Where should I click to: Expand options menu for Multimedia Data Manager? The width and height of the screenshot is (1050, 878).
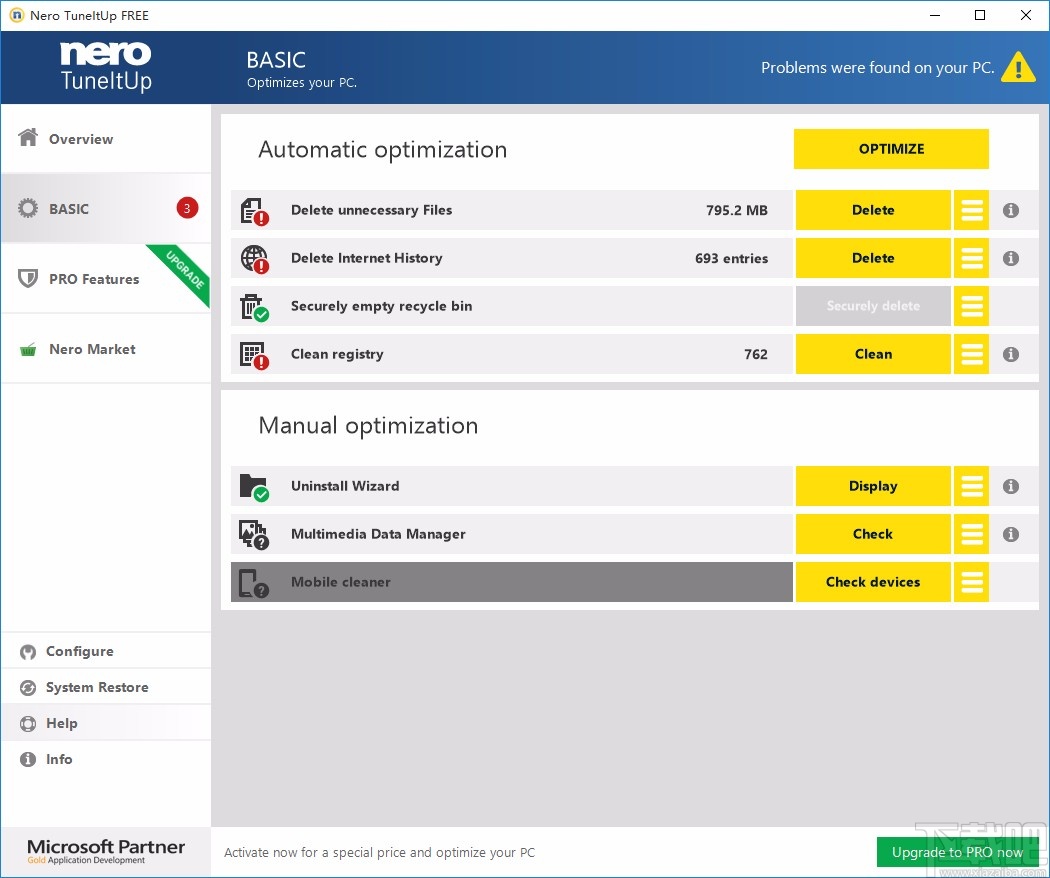pyautogui.click(x=972, y=534)
